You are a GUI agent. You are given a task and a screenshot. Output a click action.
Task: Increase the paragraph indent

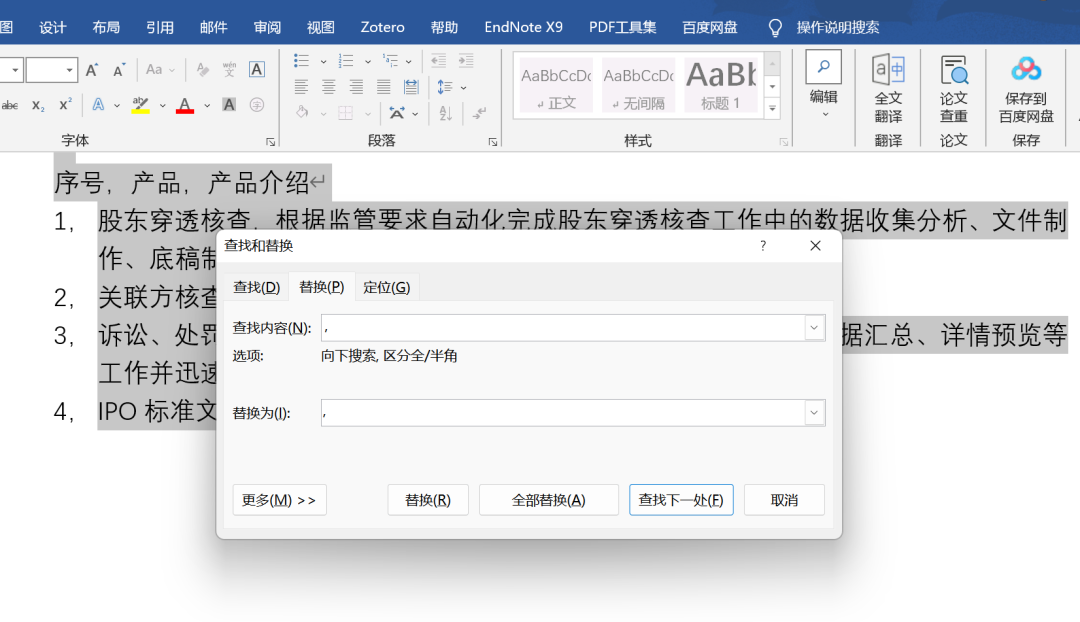466,61
